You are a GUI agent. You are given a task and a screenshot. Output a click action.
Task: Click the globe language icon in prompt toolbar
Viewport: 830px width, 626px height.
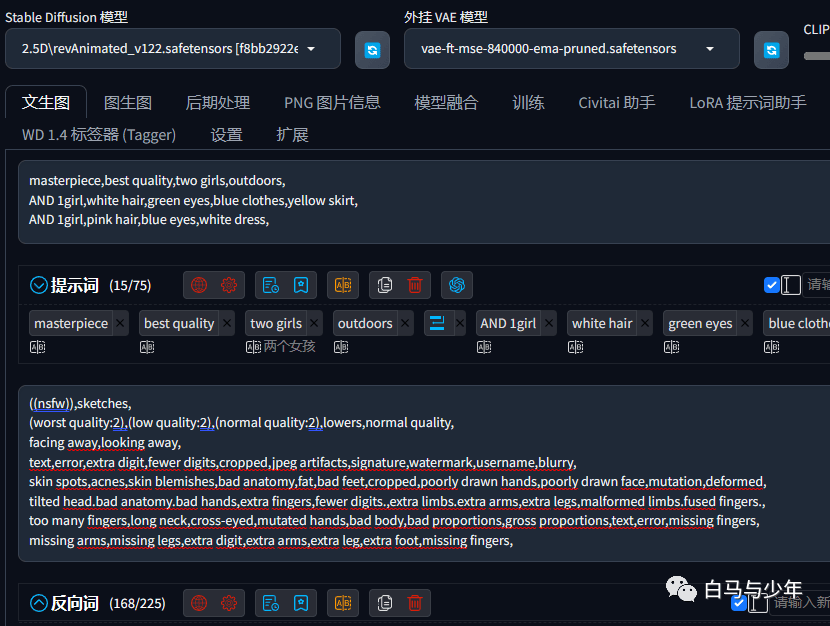[x=199, y=285]
